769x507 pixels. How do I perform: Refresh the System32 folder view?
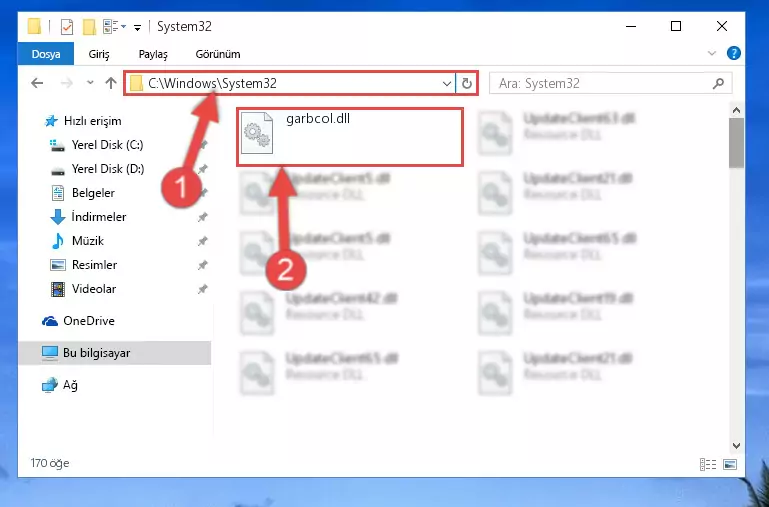pyautogui.click(x=466, y=84)
